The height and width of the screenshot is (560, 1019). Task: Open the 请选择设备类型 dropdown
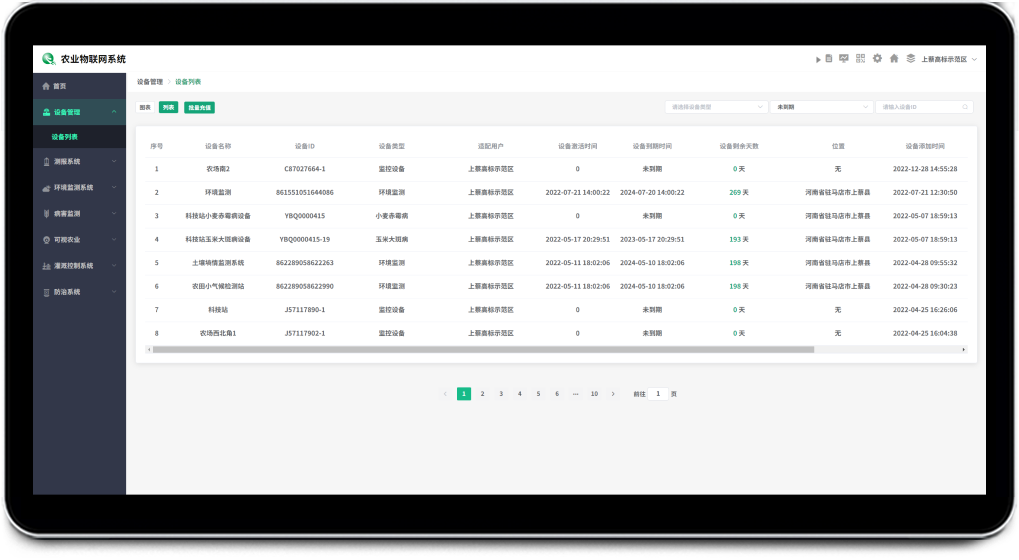click(716, 107)
